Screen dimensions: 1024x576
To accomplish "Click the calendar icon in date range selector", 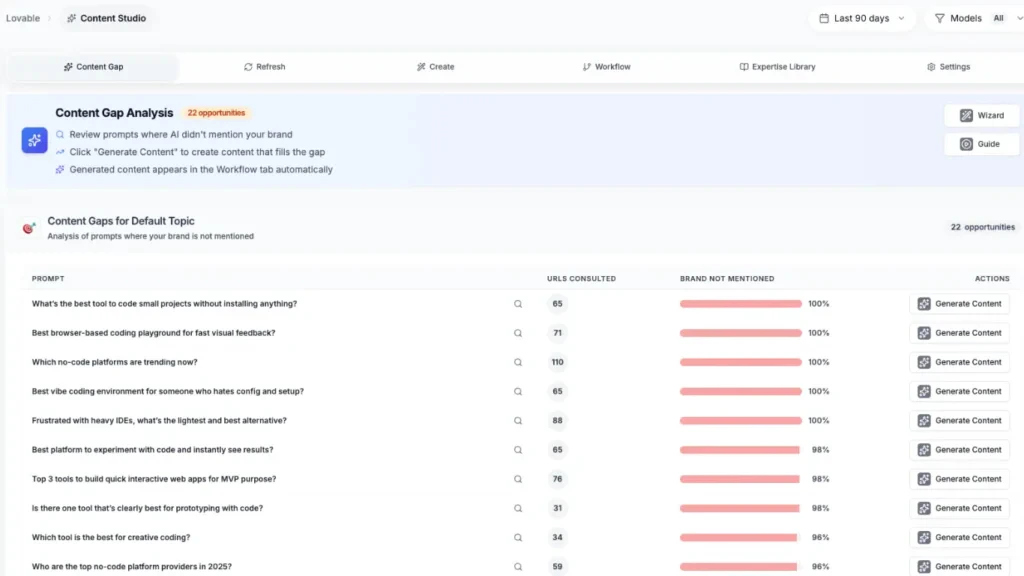I will (824, 18).
